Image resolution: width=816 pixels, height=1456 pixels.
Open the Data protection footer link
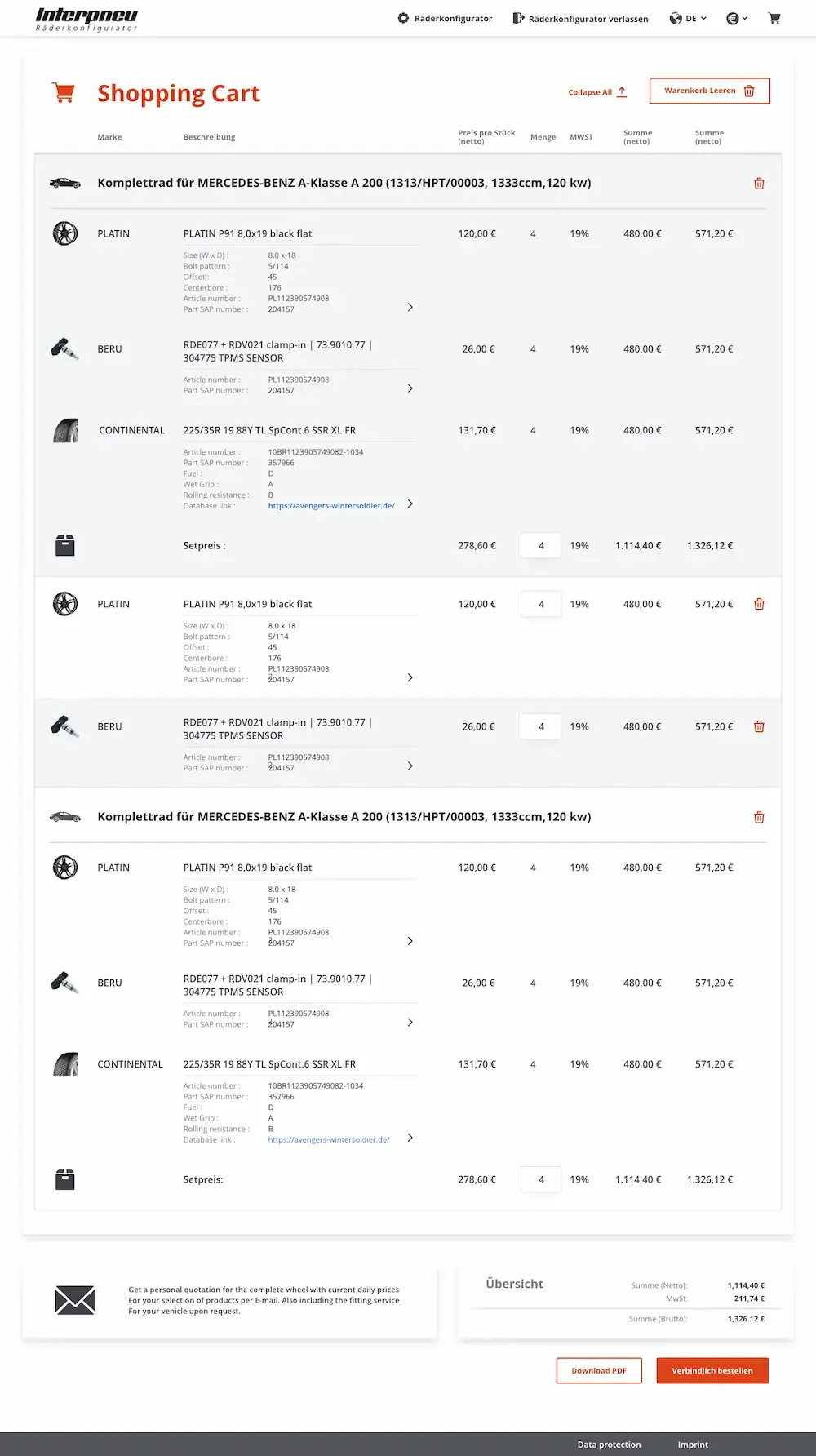(x=609, y=1445)
